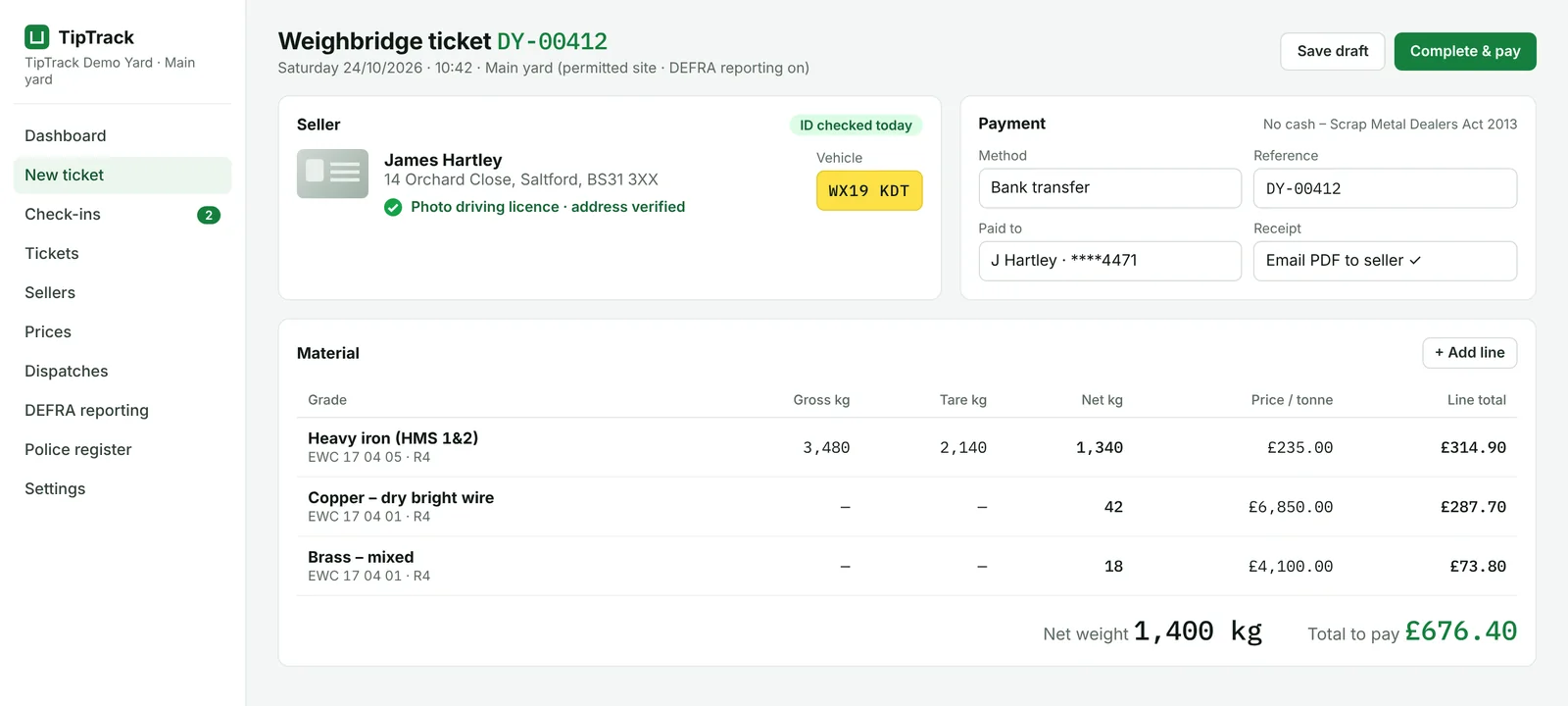Click the Total to pay £676.40
This screenshot has height=706, width=1568.
(1460, 631)
